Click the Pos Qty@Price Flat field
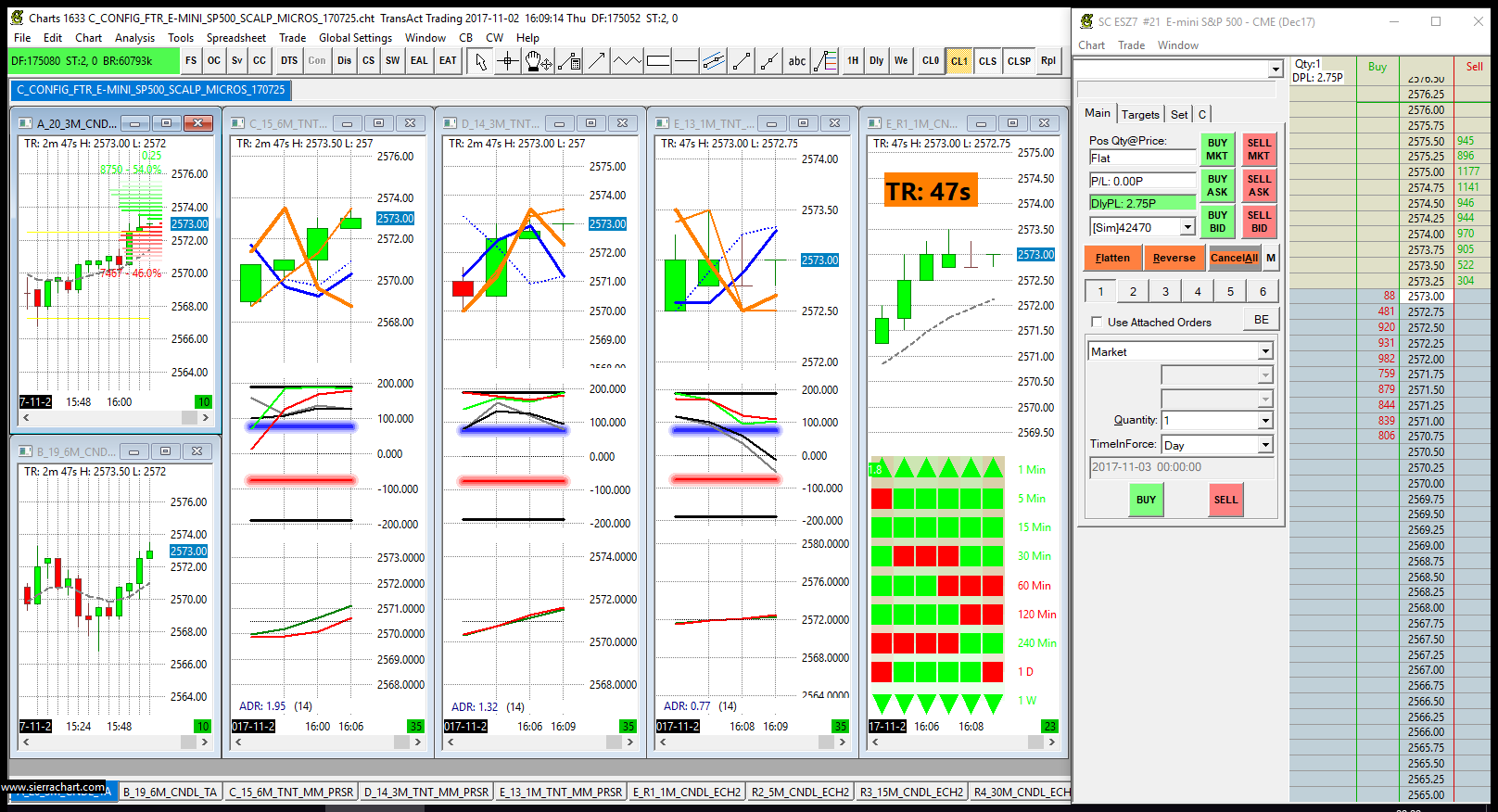The height and width of the screenshot is (812, 1498). tap(1142, 159)
